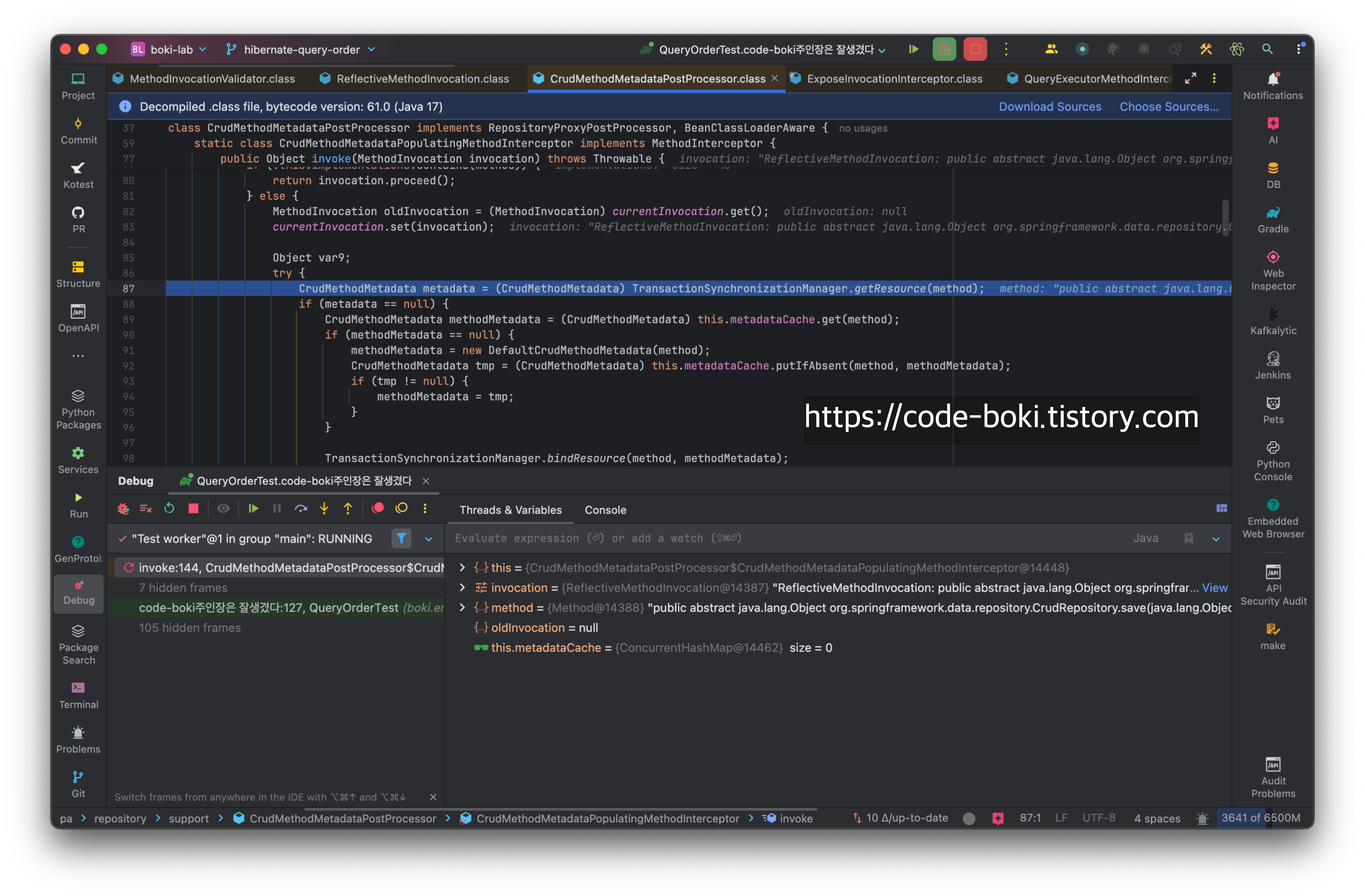Click the Step Over debugger icon

tap(301, 508)
